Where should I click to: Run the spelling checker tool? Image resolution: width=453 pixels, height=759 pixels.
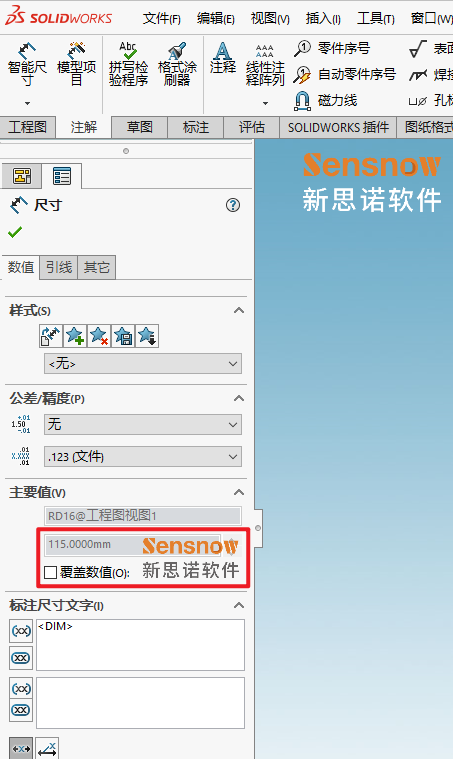click(x=128, y=64)
